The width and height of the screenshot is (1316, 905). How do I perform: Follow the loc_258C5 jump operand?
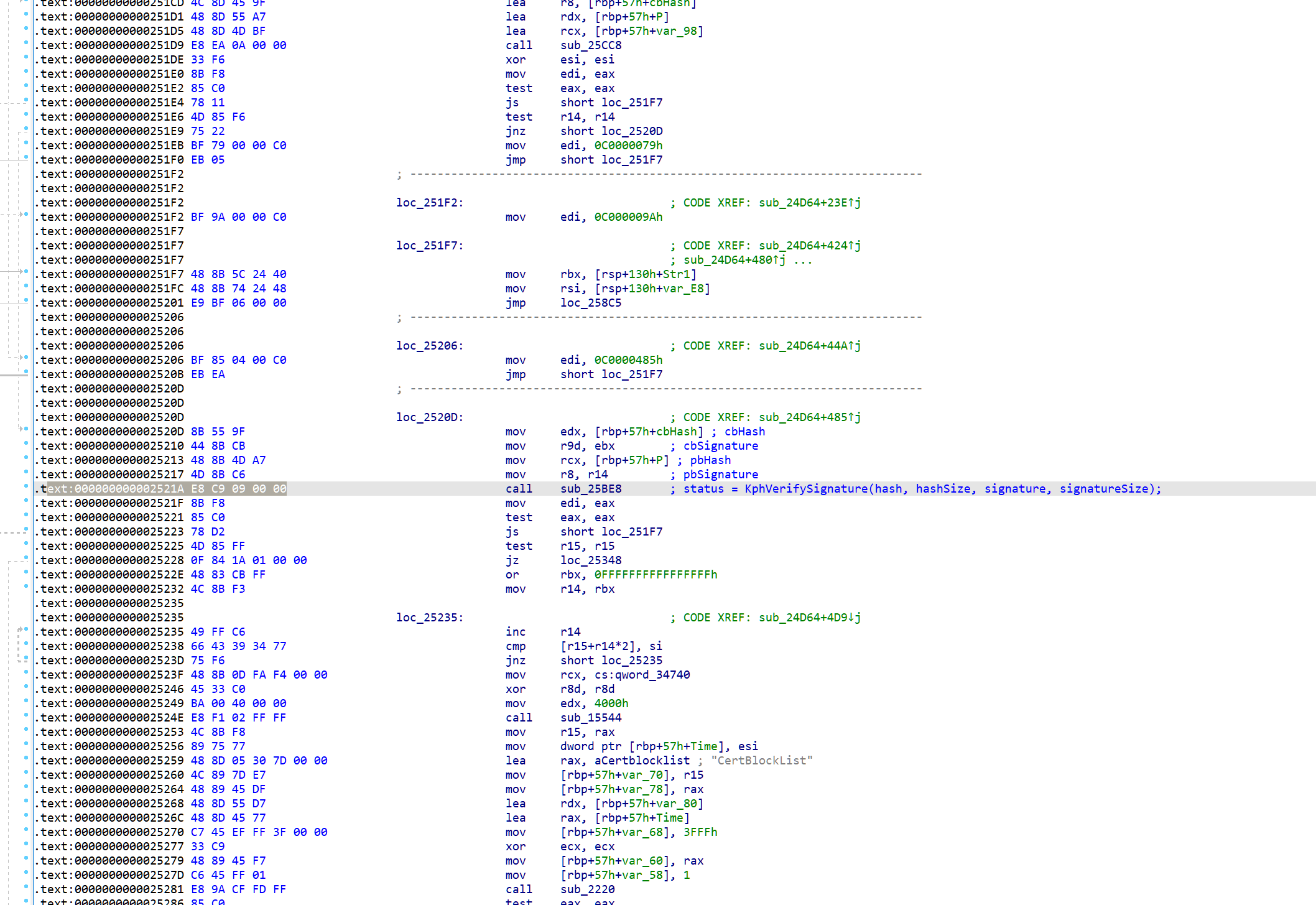[x=590, y=303]
